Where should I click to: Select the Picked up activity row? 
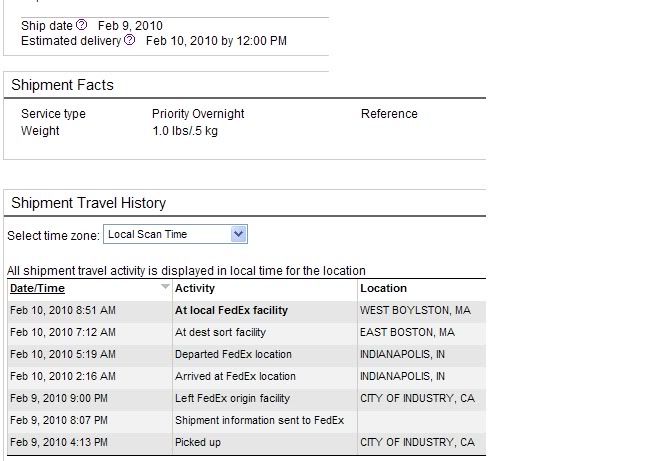point(246,443)
